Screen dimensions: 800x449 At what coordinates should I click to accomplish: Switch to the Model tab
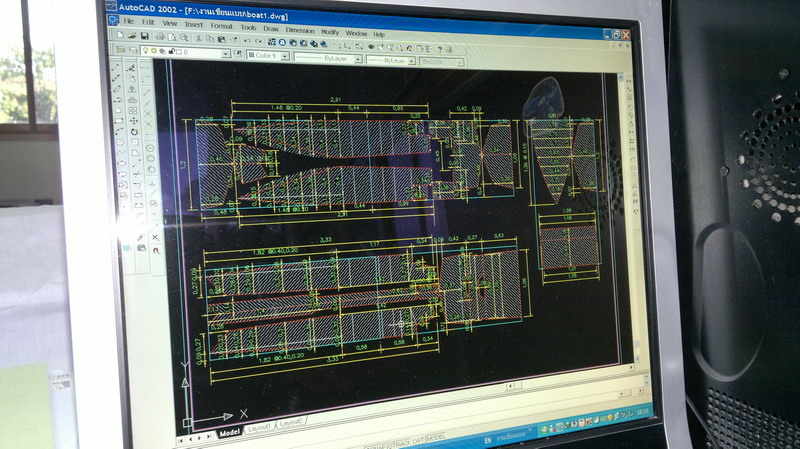[229, 433]
